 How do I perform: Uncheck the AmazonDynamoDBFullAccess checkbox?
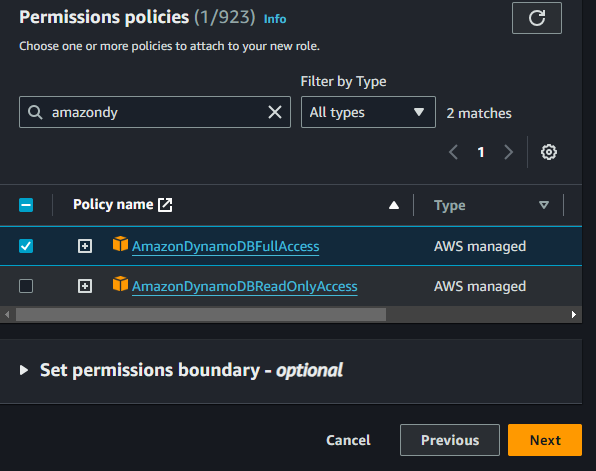point(26,246)
